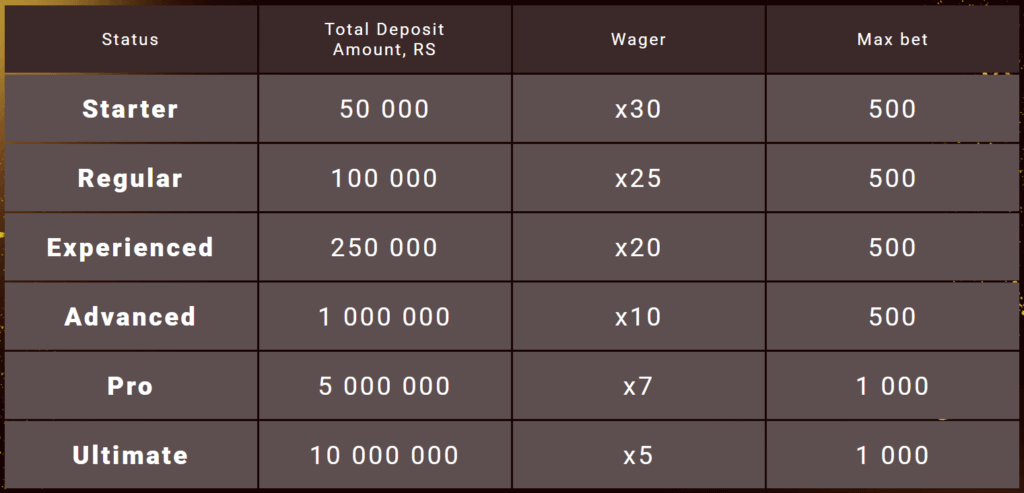Click the 50 000 deposit amount
Image resolution: width=1024 pixels, height=493 pixels.
384,109
